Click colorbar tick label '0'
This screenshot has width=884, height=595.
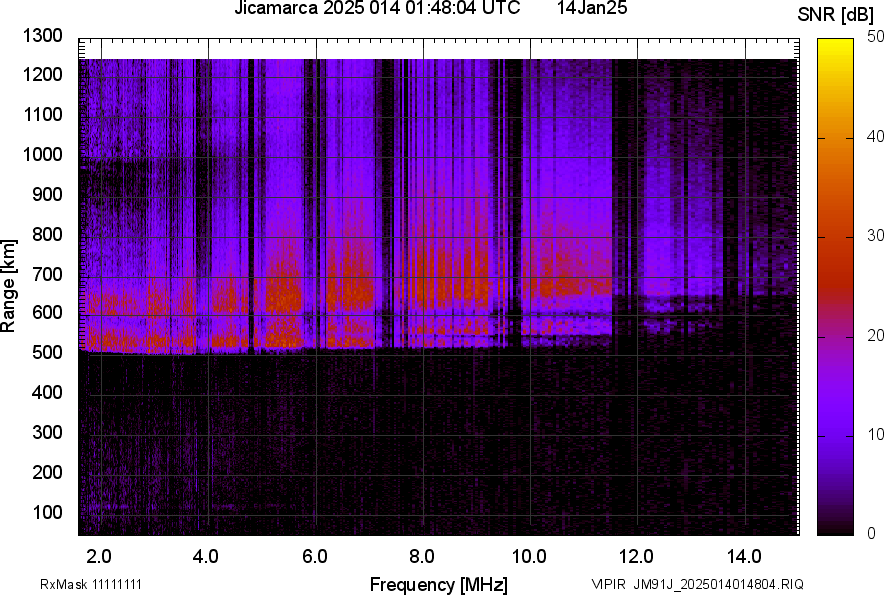coord(872,533)
